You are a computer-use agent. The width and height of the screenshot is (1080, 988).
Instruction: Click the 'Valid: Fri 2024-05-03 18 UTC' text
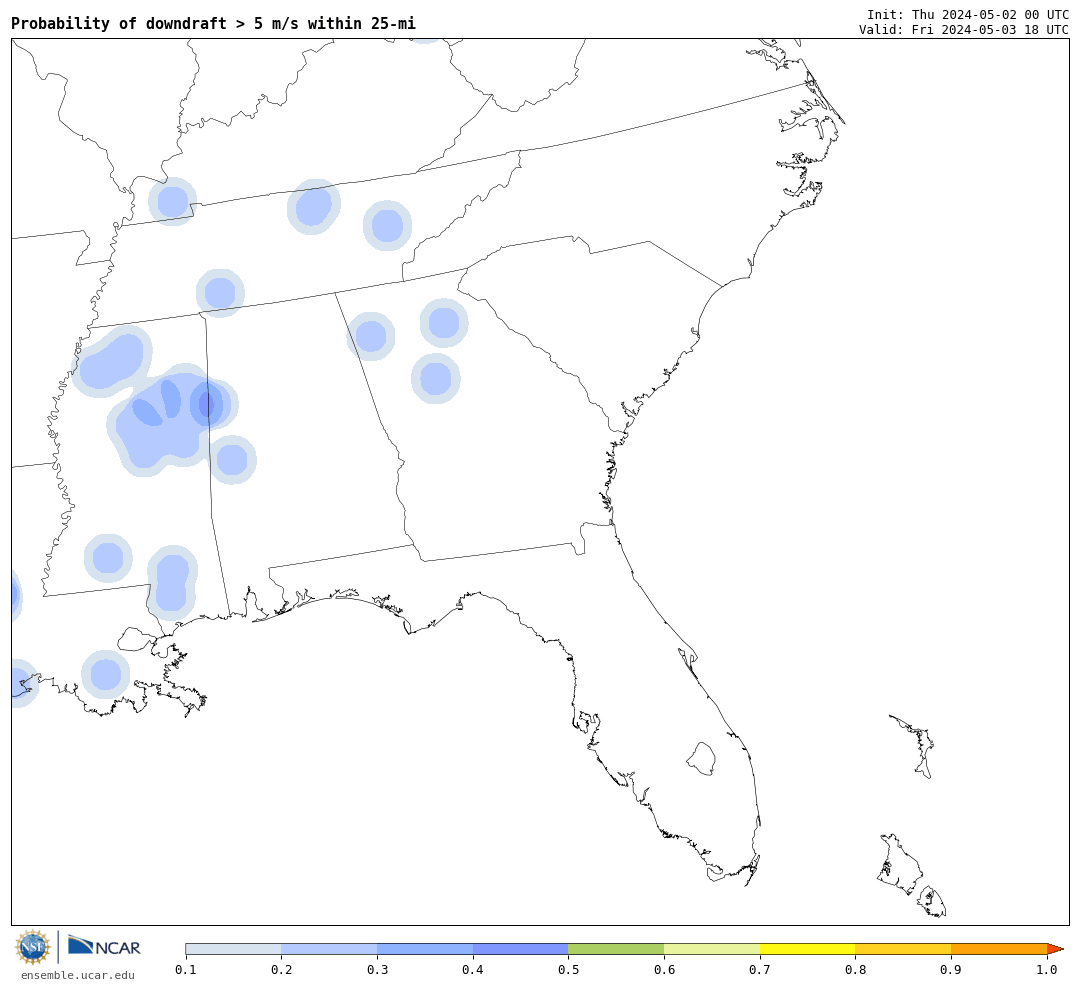click(x=964, y=30)
